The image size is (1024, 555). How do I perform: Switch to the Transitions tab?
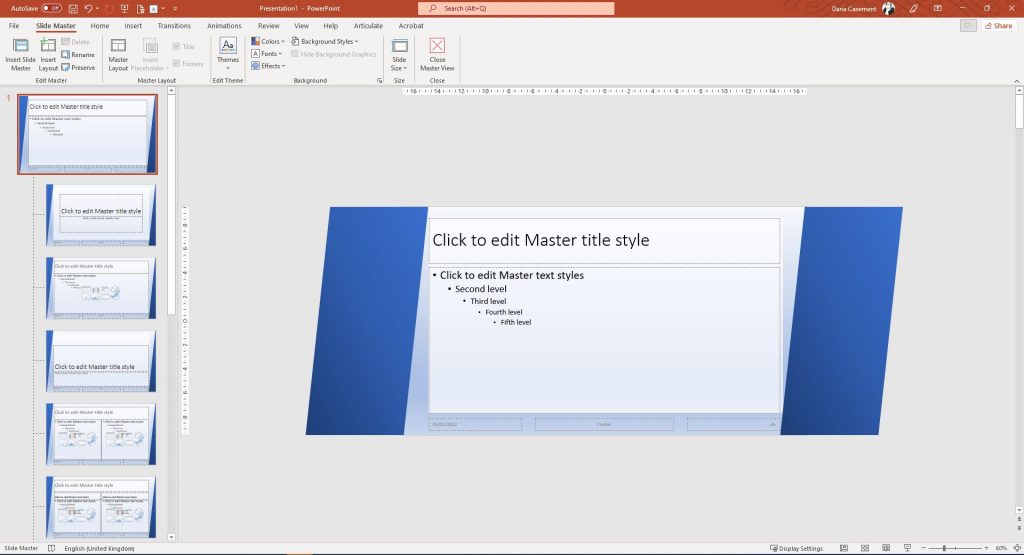click(174, 25)
